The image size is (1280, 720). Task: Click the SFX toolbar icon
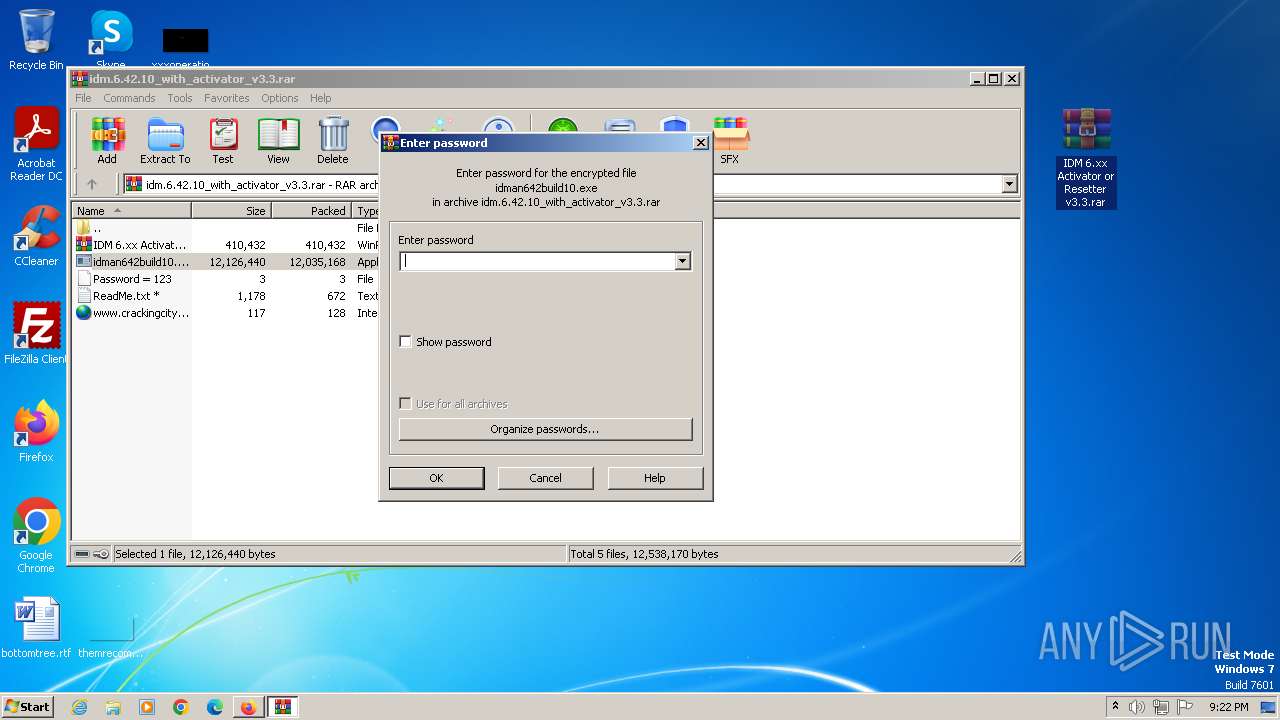(730, 141)
